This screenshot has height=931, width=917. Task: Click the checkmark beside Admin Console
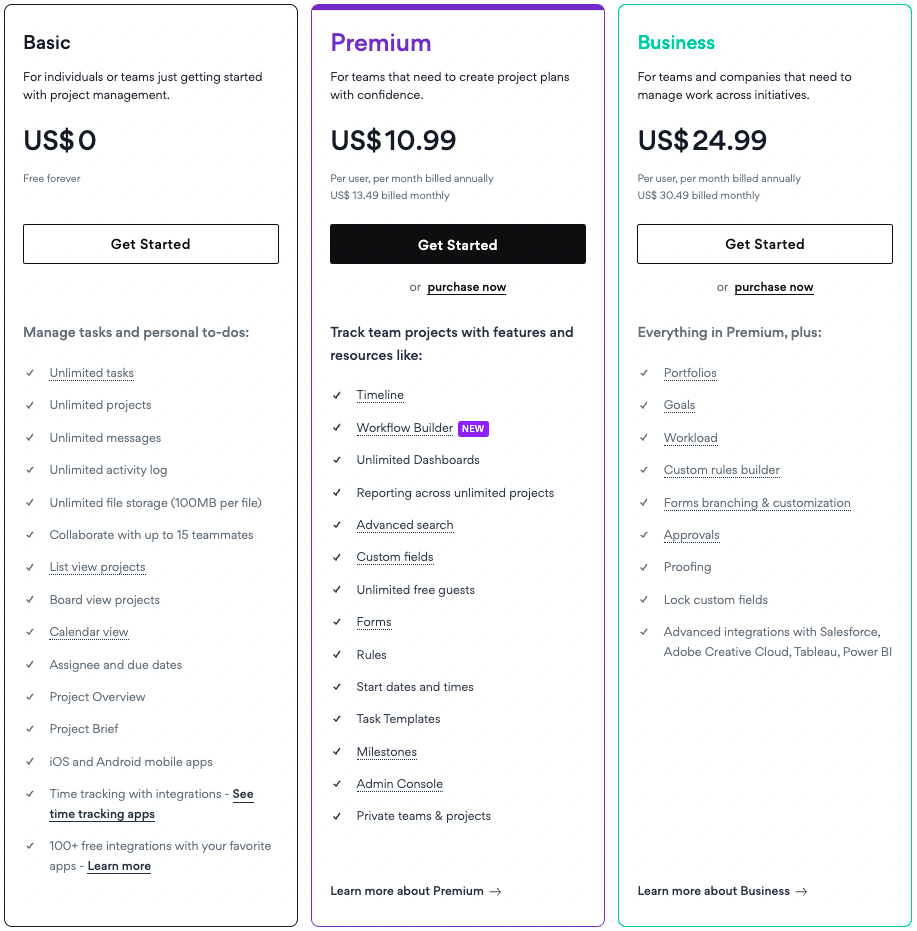337,784
